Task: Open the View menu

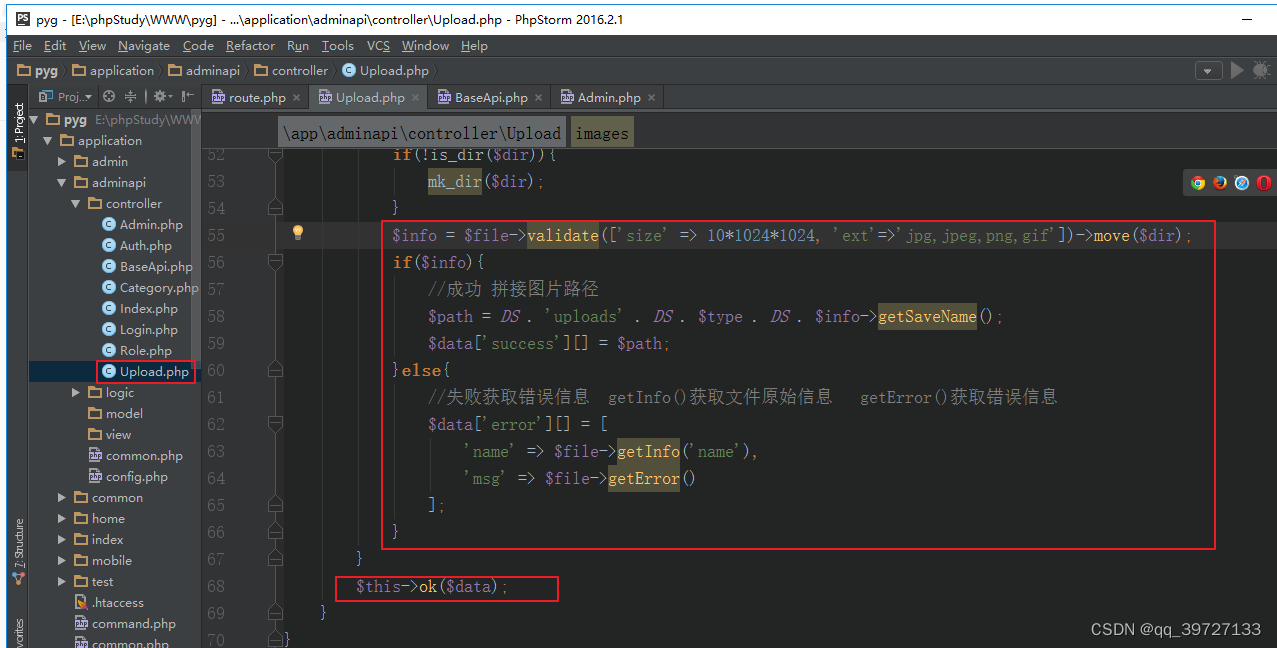Action: (92, 45)
